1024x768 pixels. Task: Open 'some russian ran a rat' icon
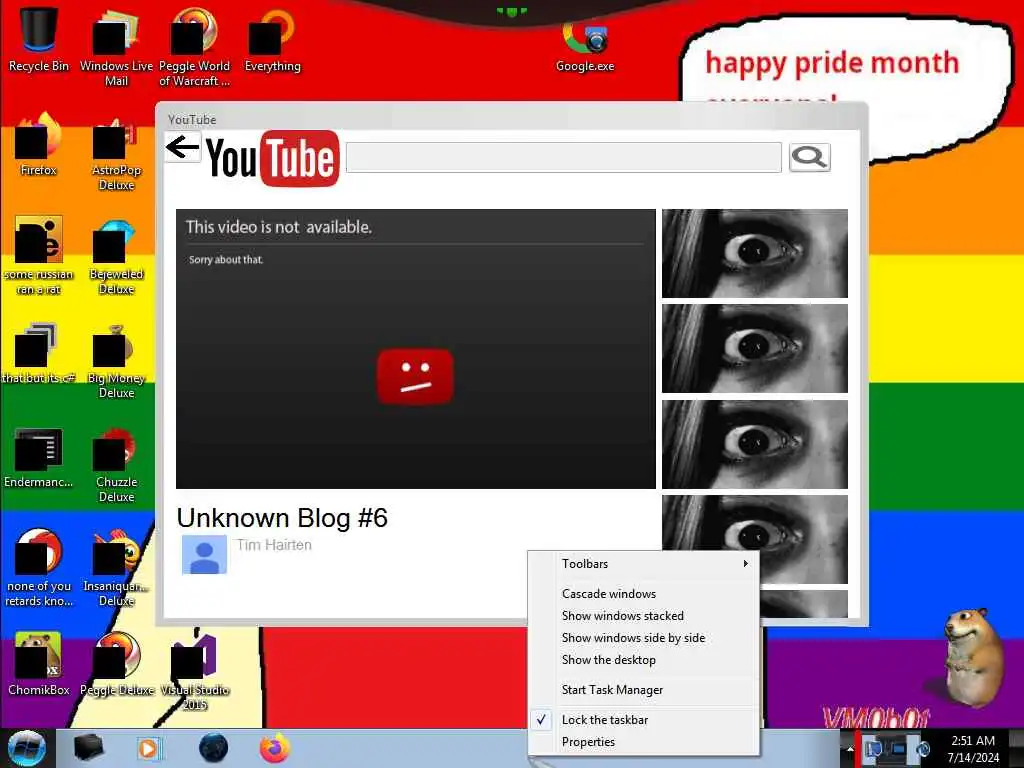click(39, 255)
